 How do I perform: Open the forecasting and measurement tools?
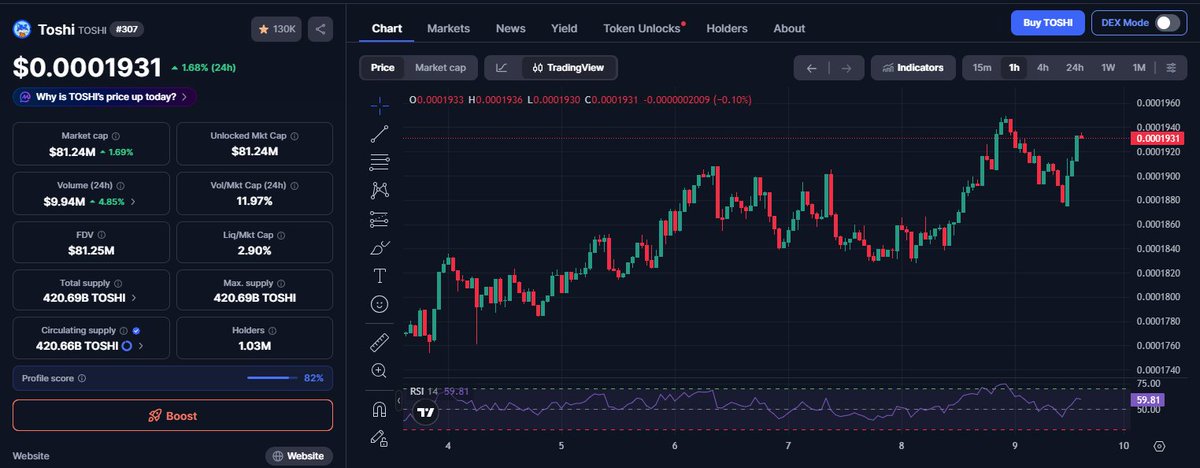(x=380, y=218)
